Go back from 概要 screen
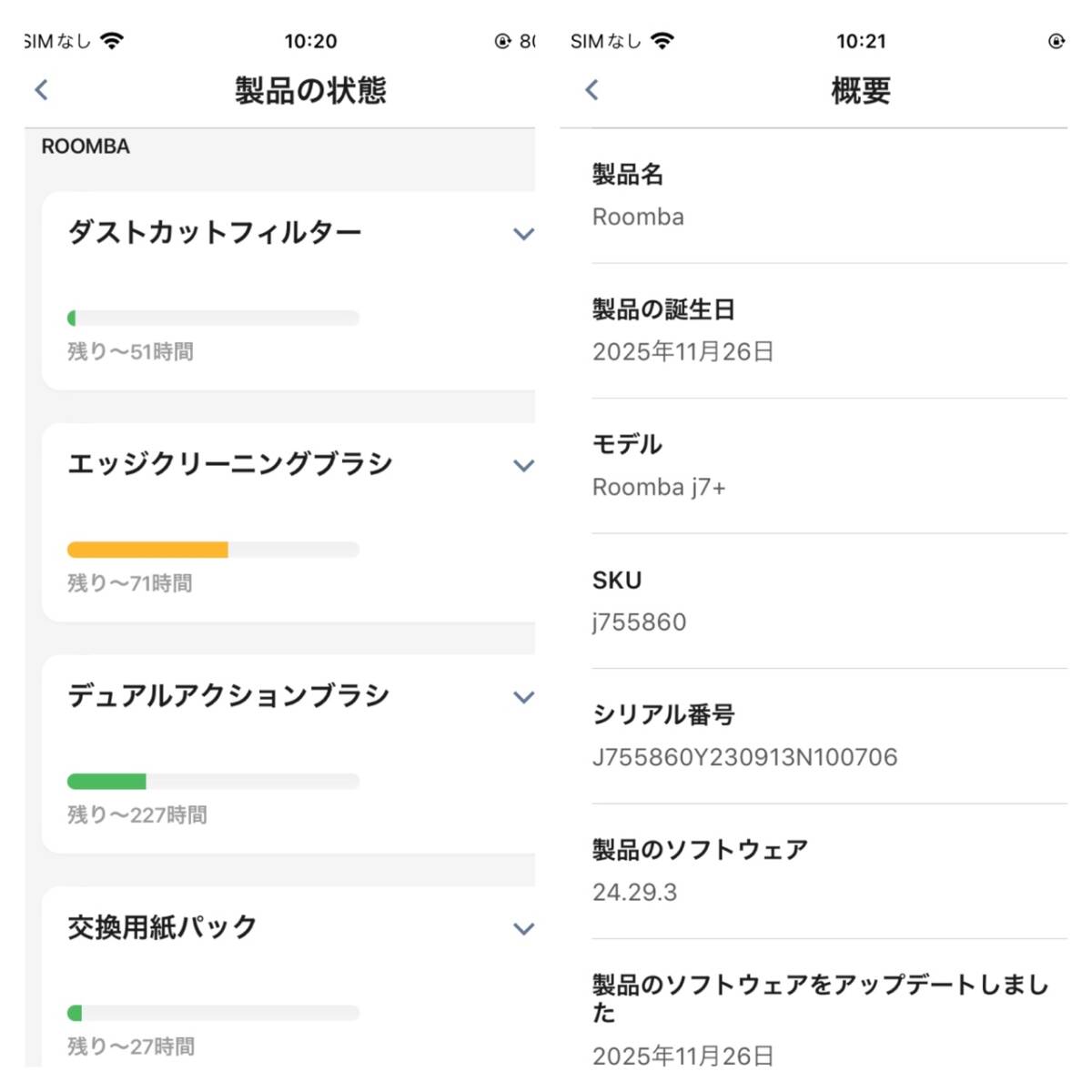 pos(591,90)
